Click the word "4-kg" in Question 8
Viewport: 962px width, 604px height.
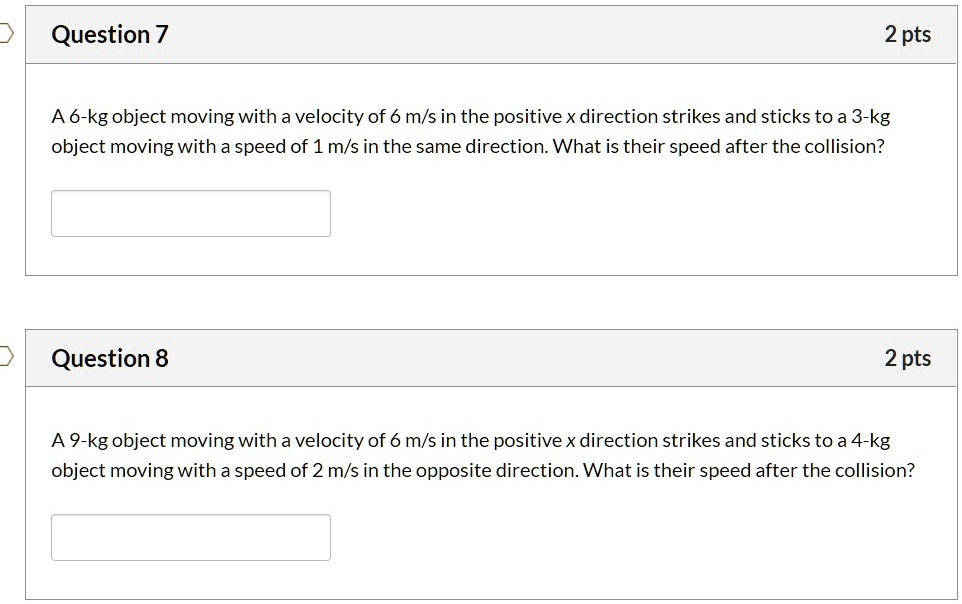pos(868,441)
